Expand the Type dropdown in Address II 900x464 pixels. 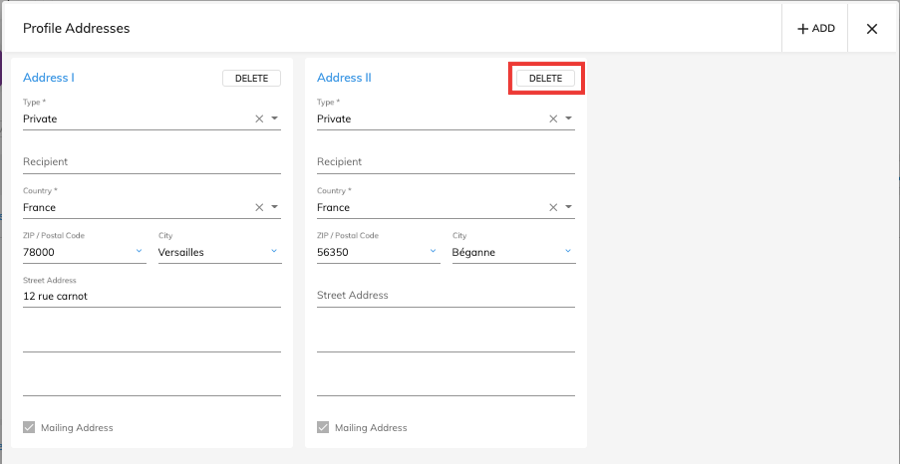point(569,119)
